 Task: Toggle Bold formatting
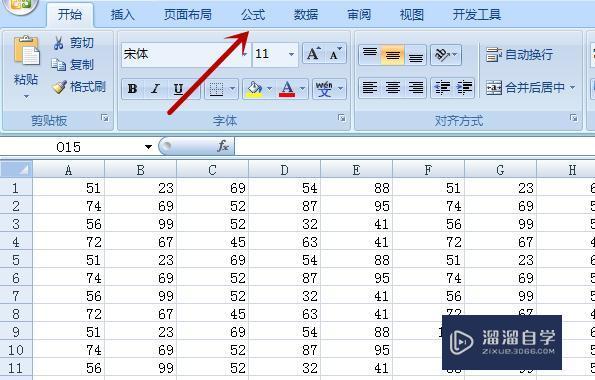click(x=132, y=89)
